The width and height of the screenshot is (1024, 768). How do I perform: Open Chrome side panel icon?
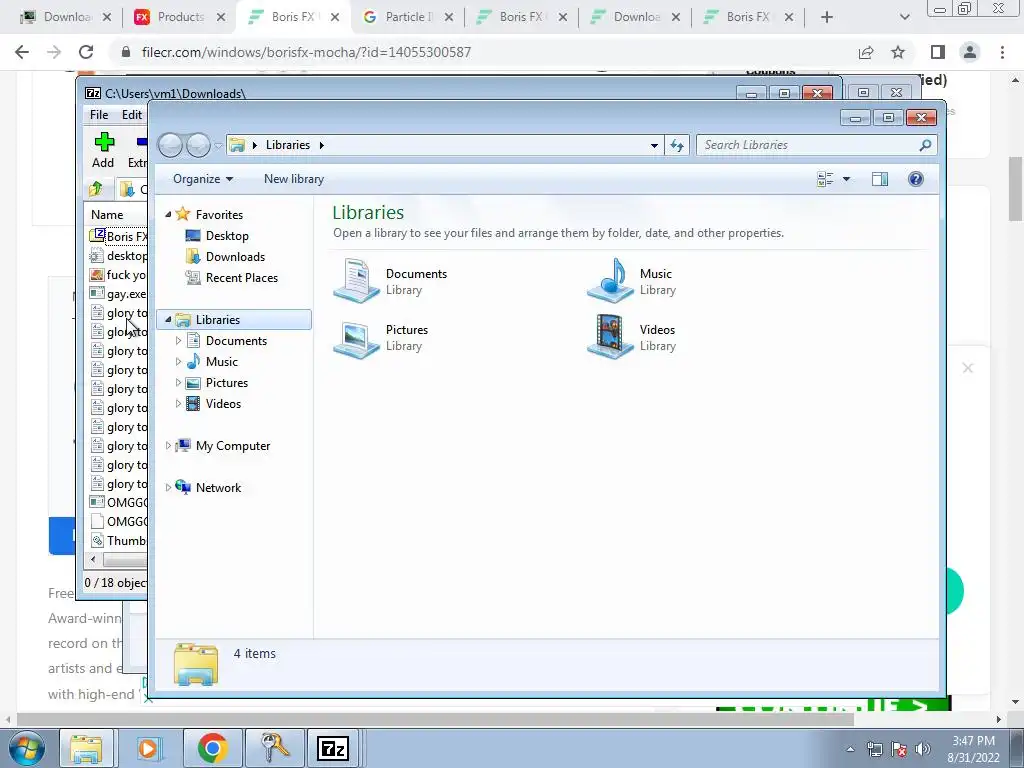click(938, 52)
